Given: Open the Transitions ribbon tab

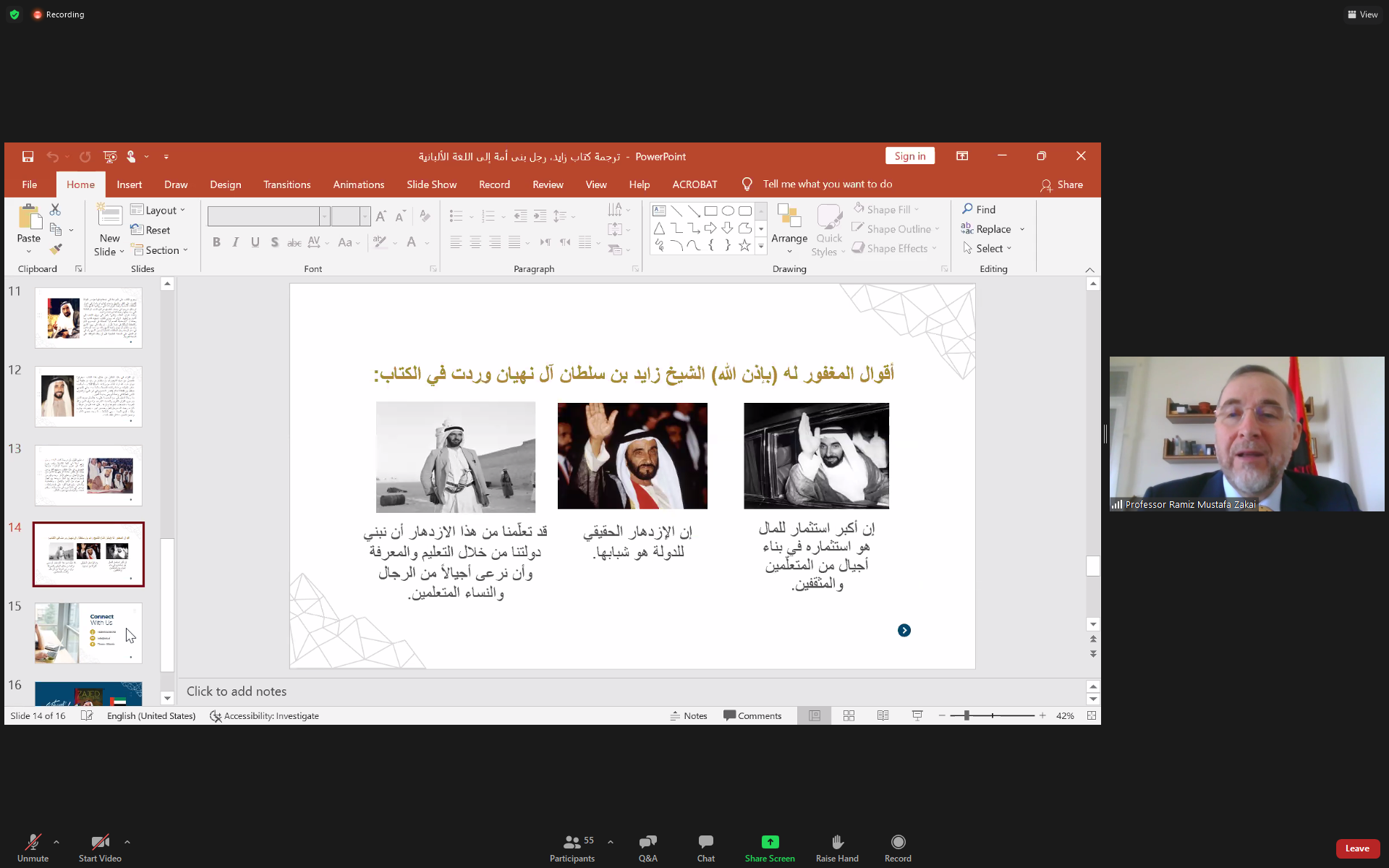Looking at the screenshot, I should tap(286, 184).
